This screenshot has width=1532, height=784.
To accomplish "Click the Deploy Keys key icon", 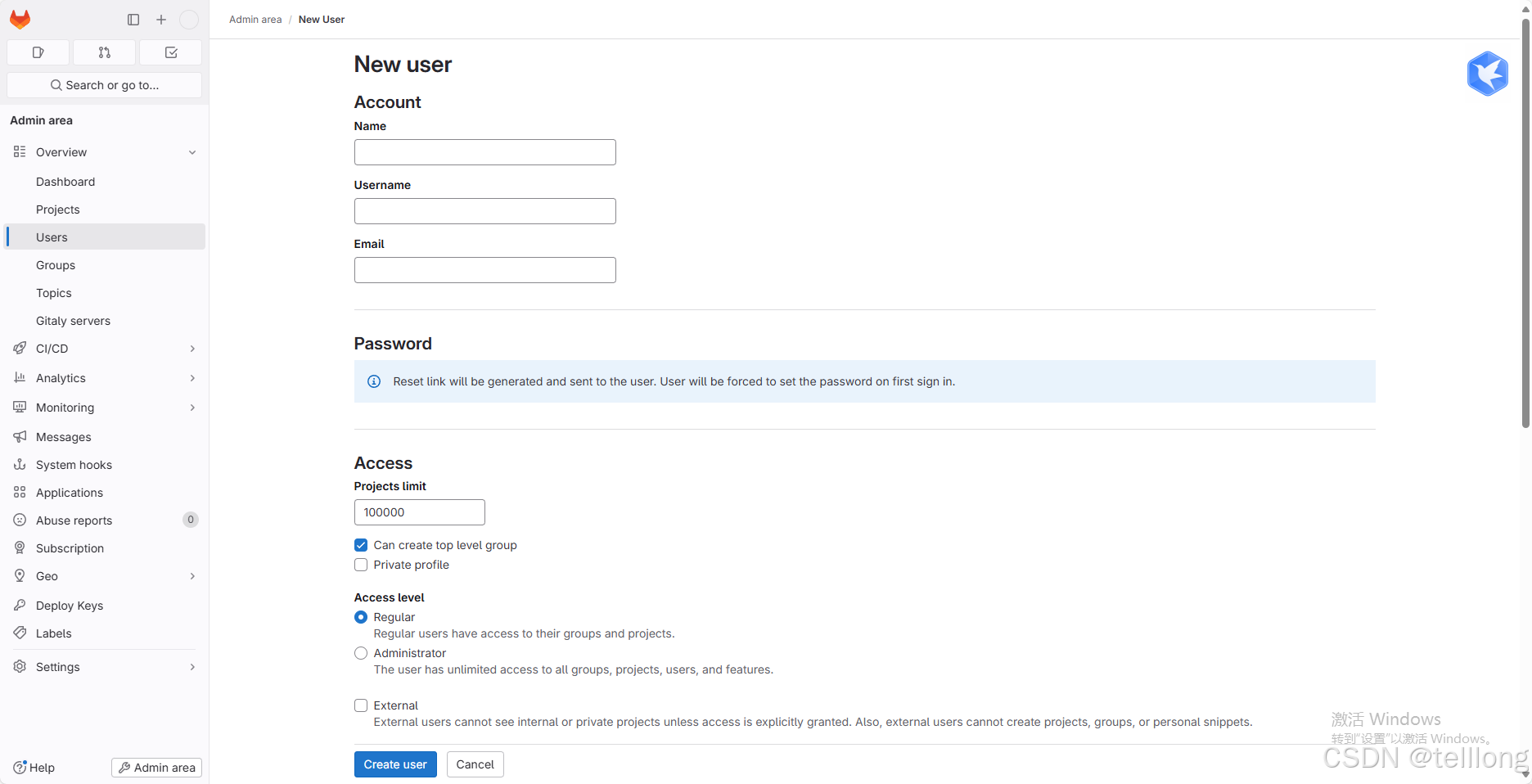I will 20,605.
